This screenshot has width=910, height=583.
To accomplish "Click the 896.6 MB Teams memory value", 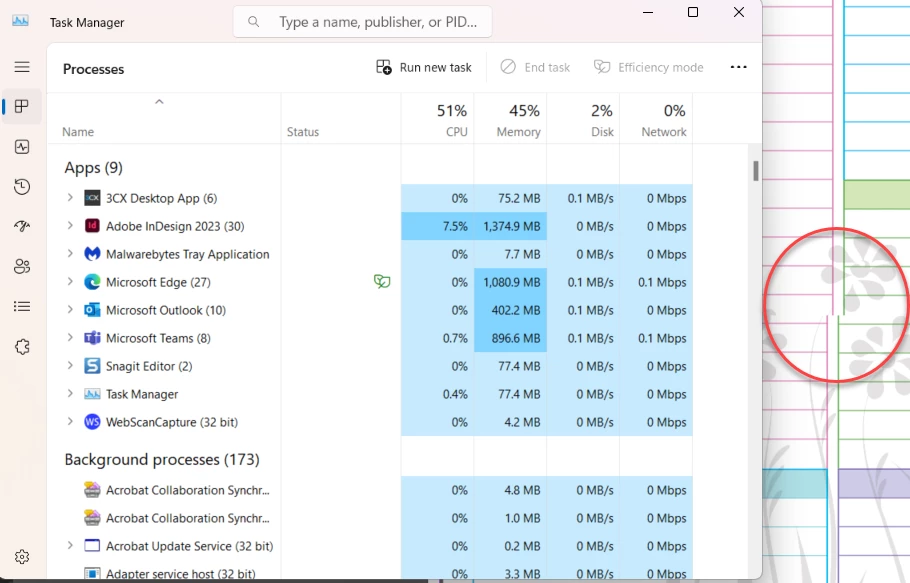I will (x=515, y=338).
